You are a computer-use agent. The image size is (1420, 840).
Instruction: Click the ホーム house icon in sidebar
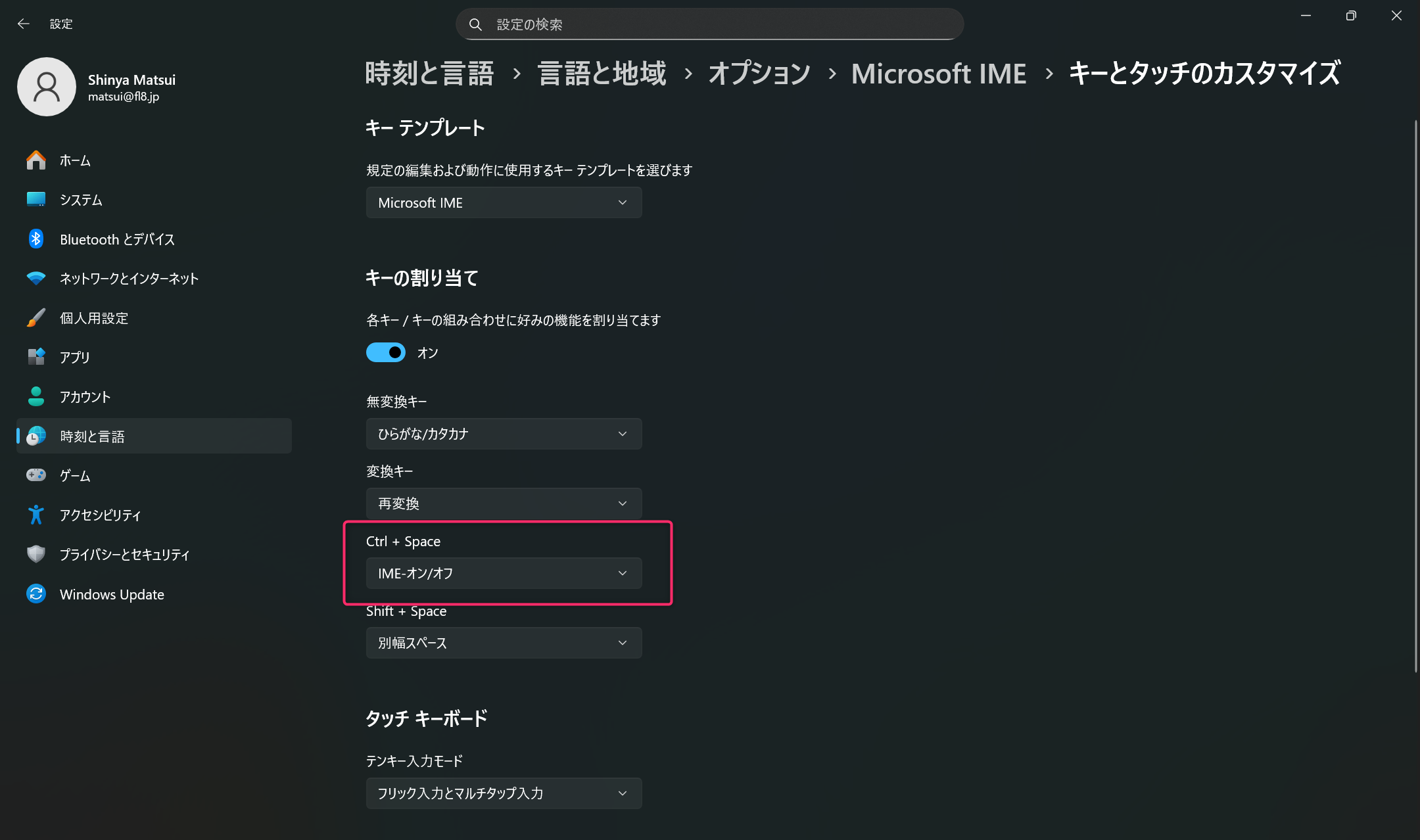coord(36,160)
